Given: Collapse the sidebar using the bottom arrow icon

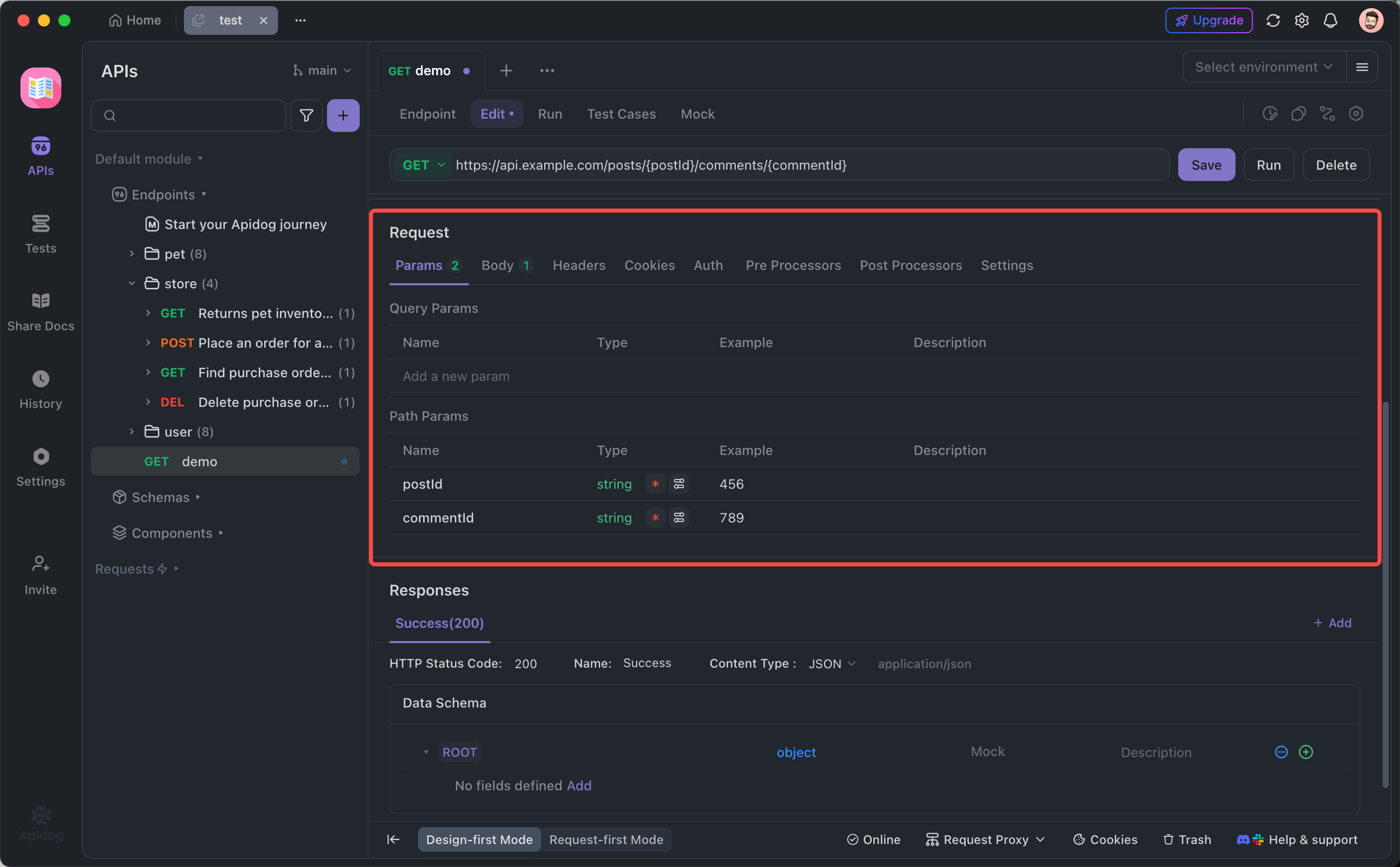Looking at the screenshot, I should pyautogui.click(x=392, y=839).
